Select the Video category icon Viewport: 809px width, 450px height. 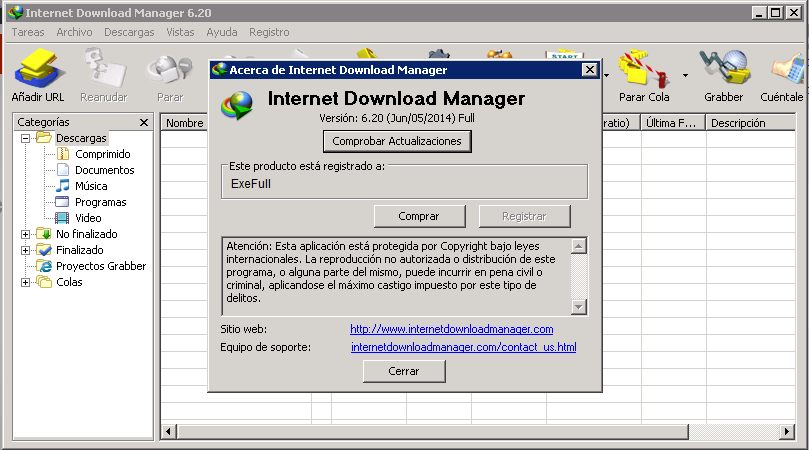pos(62,218)
